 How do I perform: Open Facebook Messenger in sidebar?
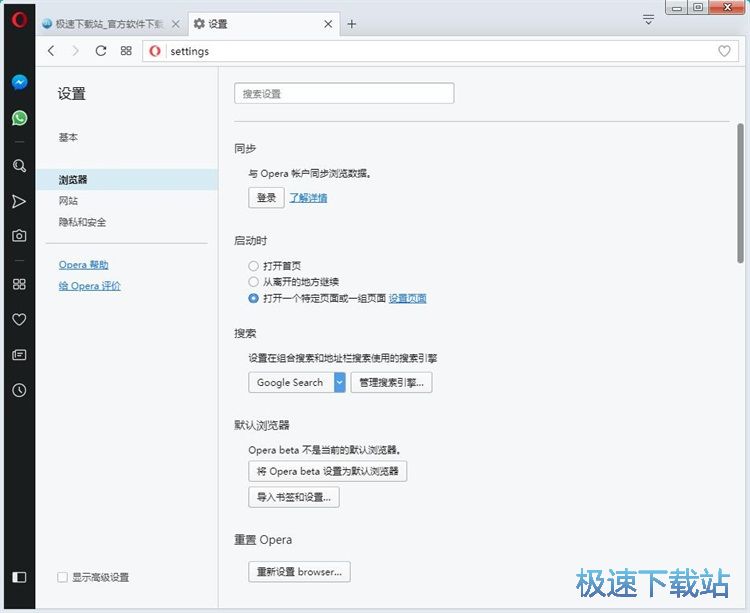pos(19,82)
